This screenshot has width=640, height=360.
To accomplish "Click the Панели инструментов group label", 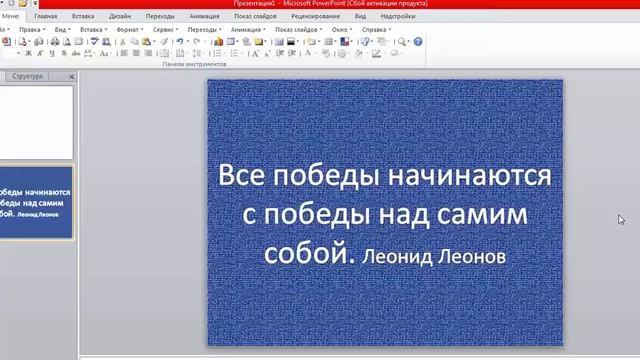I will pos(194,64).
